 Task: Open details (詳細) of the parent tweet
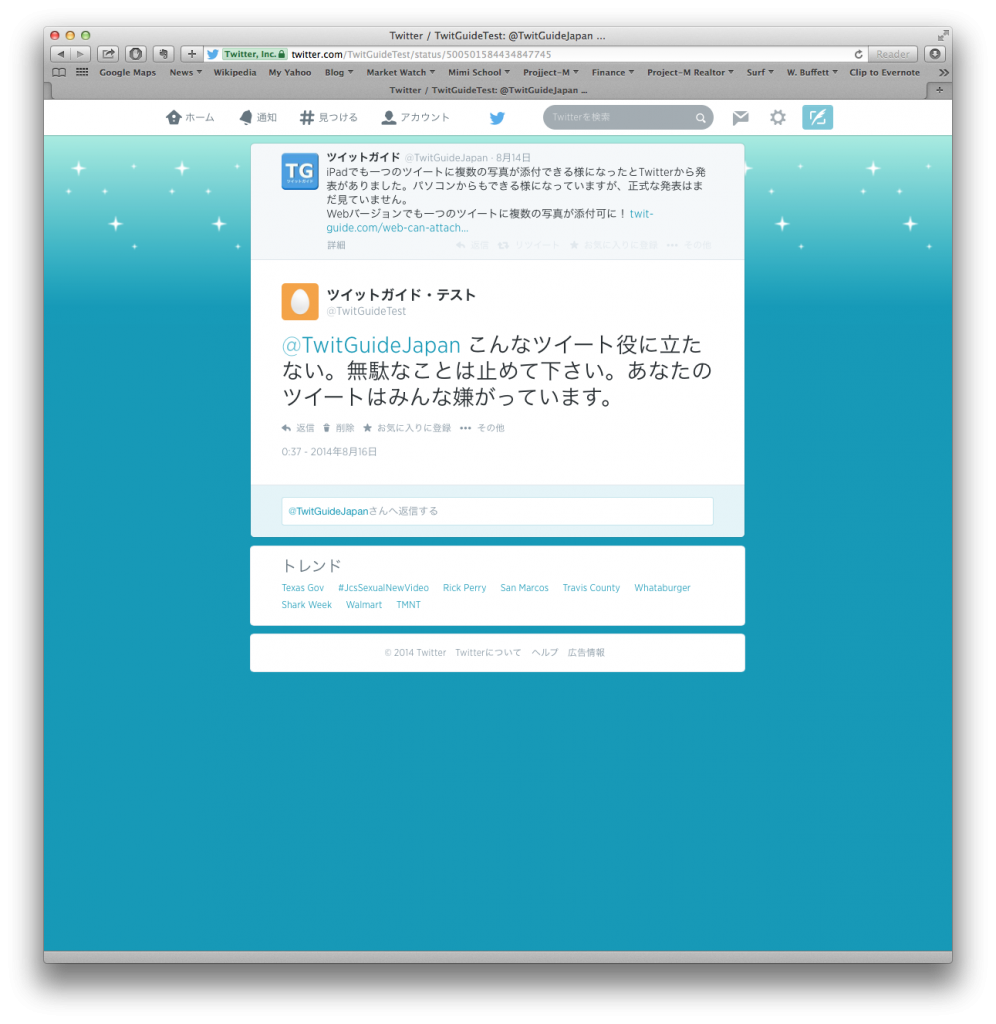click(x=336, y=245)
